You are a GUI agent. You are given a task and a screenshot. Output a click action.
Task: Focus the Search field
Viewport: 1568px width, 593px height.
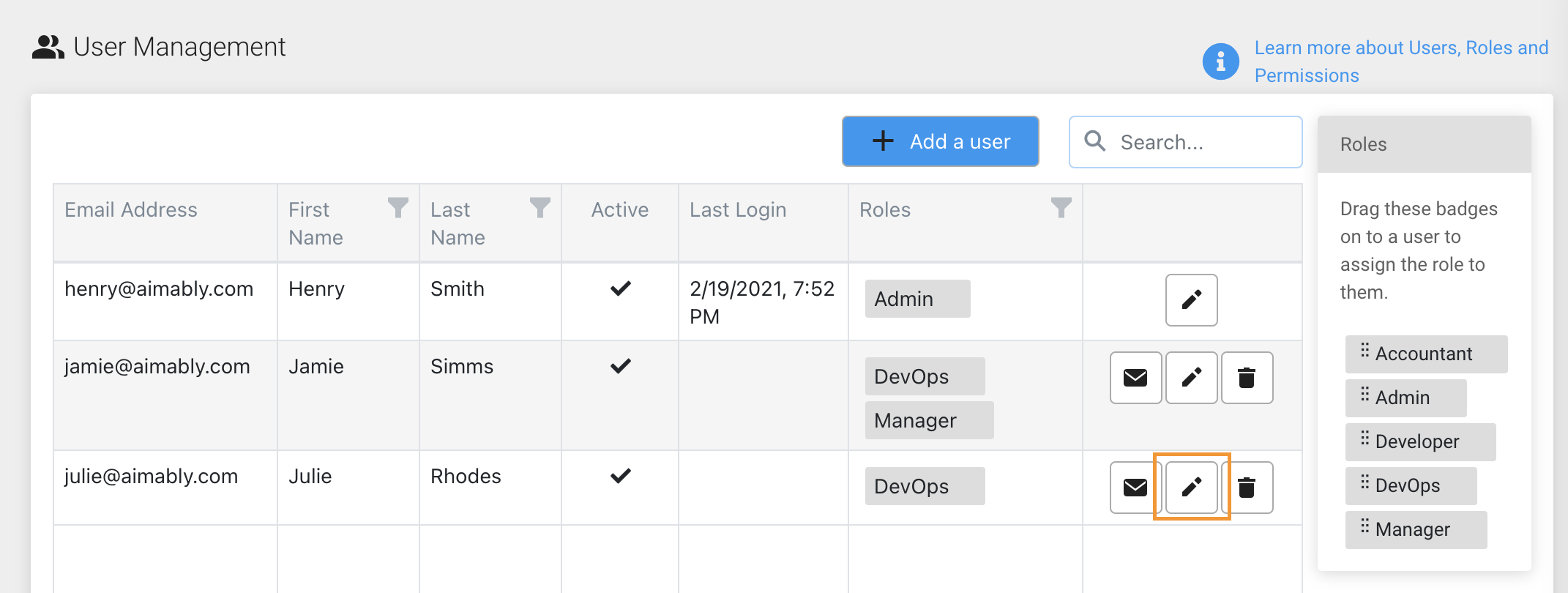pos(1185,142)
